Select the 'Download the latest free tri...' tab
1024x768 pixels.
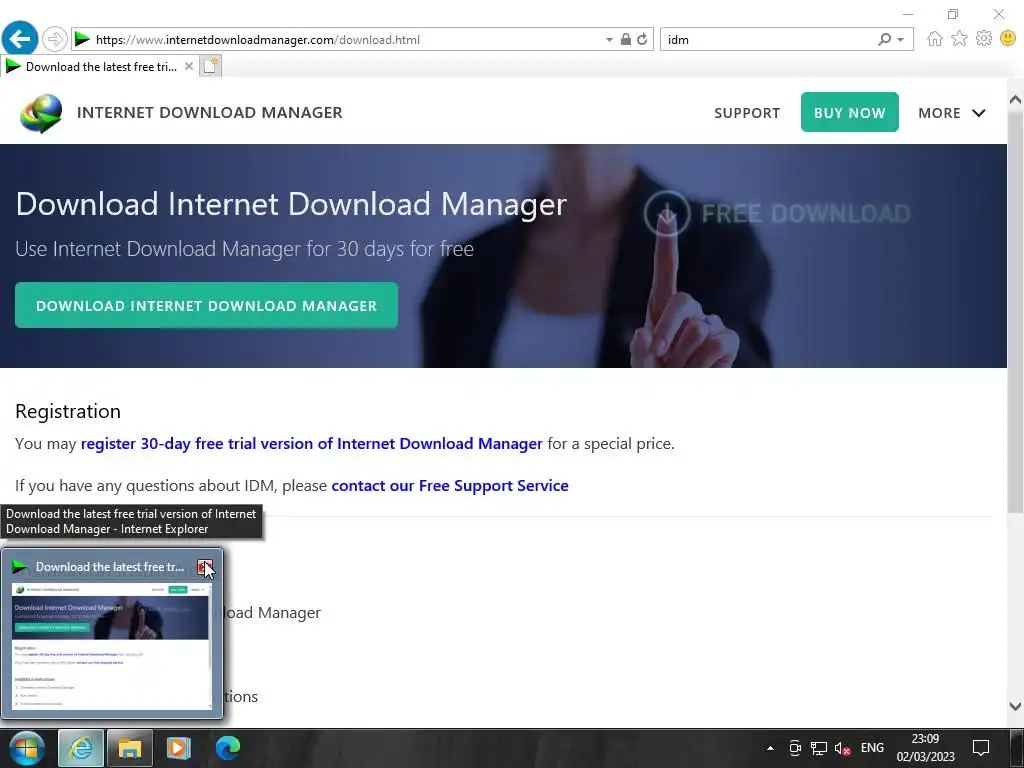(x=98, y=66)
